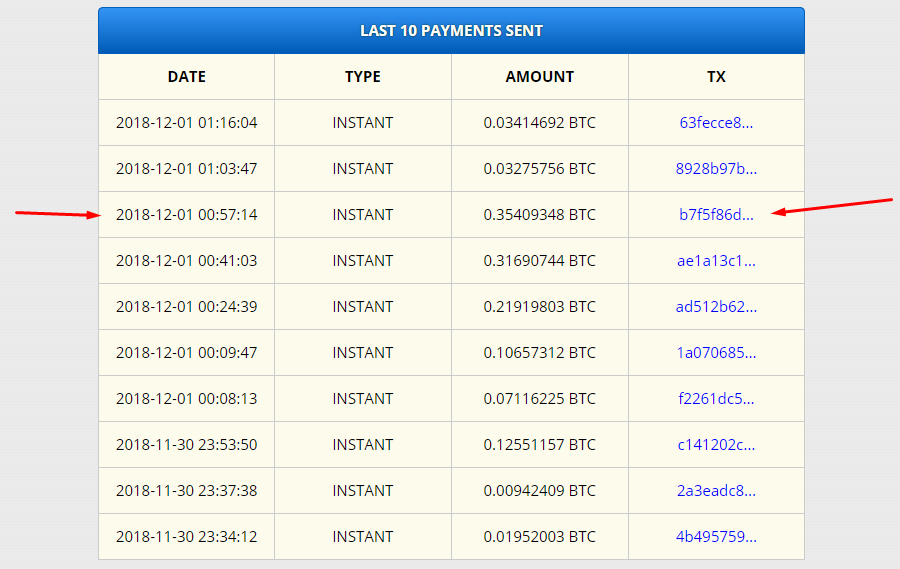Screen dimensions: 900x569
Task: Click amount 0.03275756 BTC
Action: pyautogui.click(x=540, y=169)
